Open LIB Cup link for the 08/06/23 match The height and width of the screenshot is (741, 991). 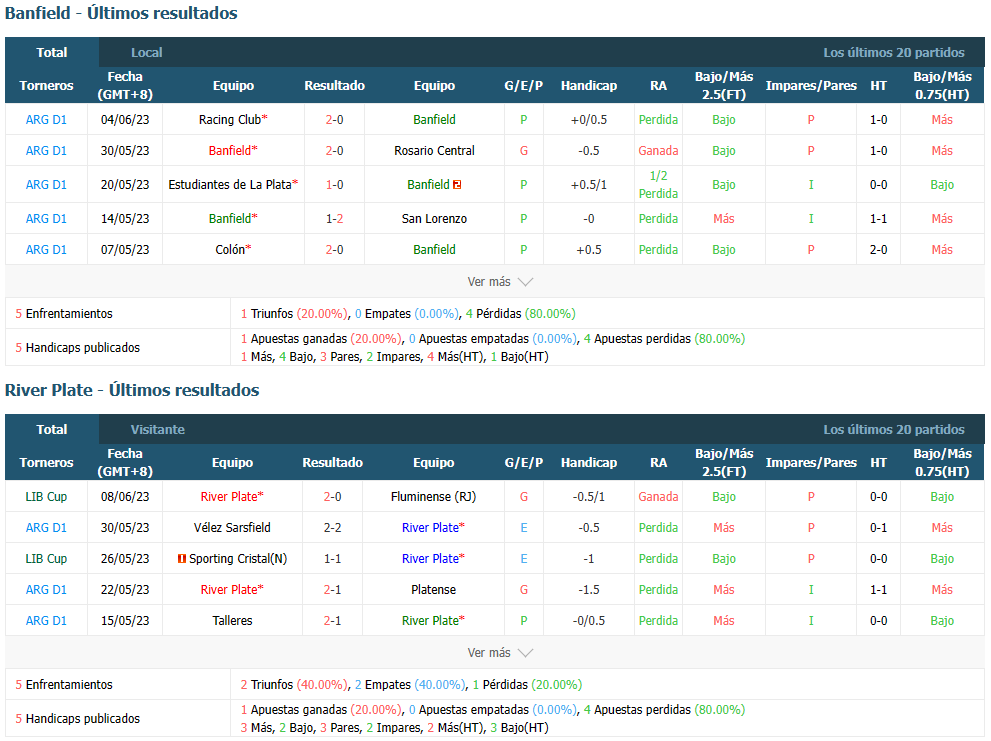(x=46, y=496)
